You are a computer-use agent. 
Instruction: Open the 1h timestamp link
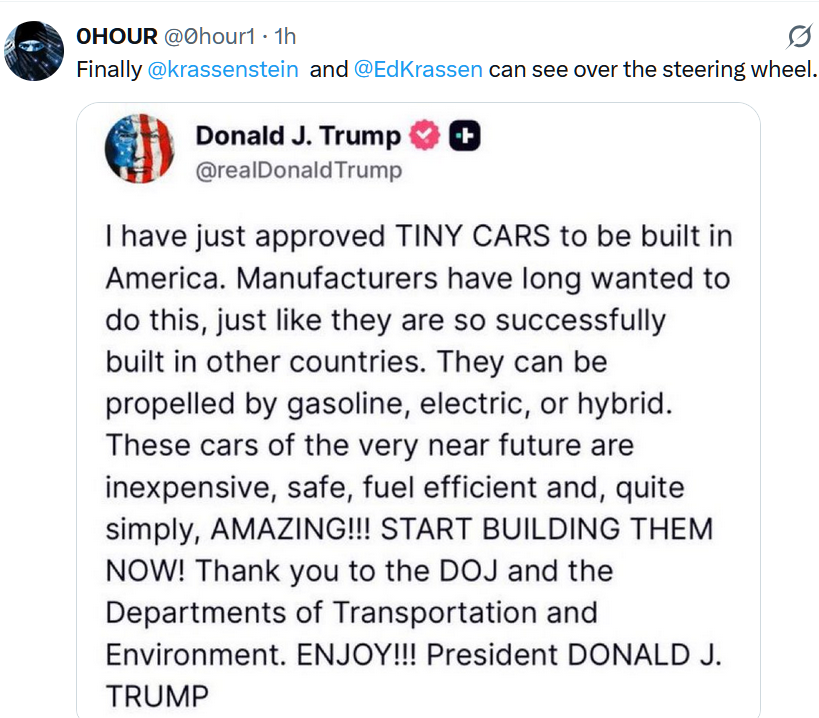coord(285,37)
